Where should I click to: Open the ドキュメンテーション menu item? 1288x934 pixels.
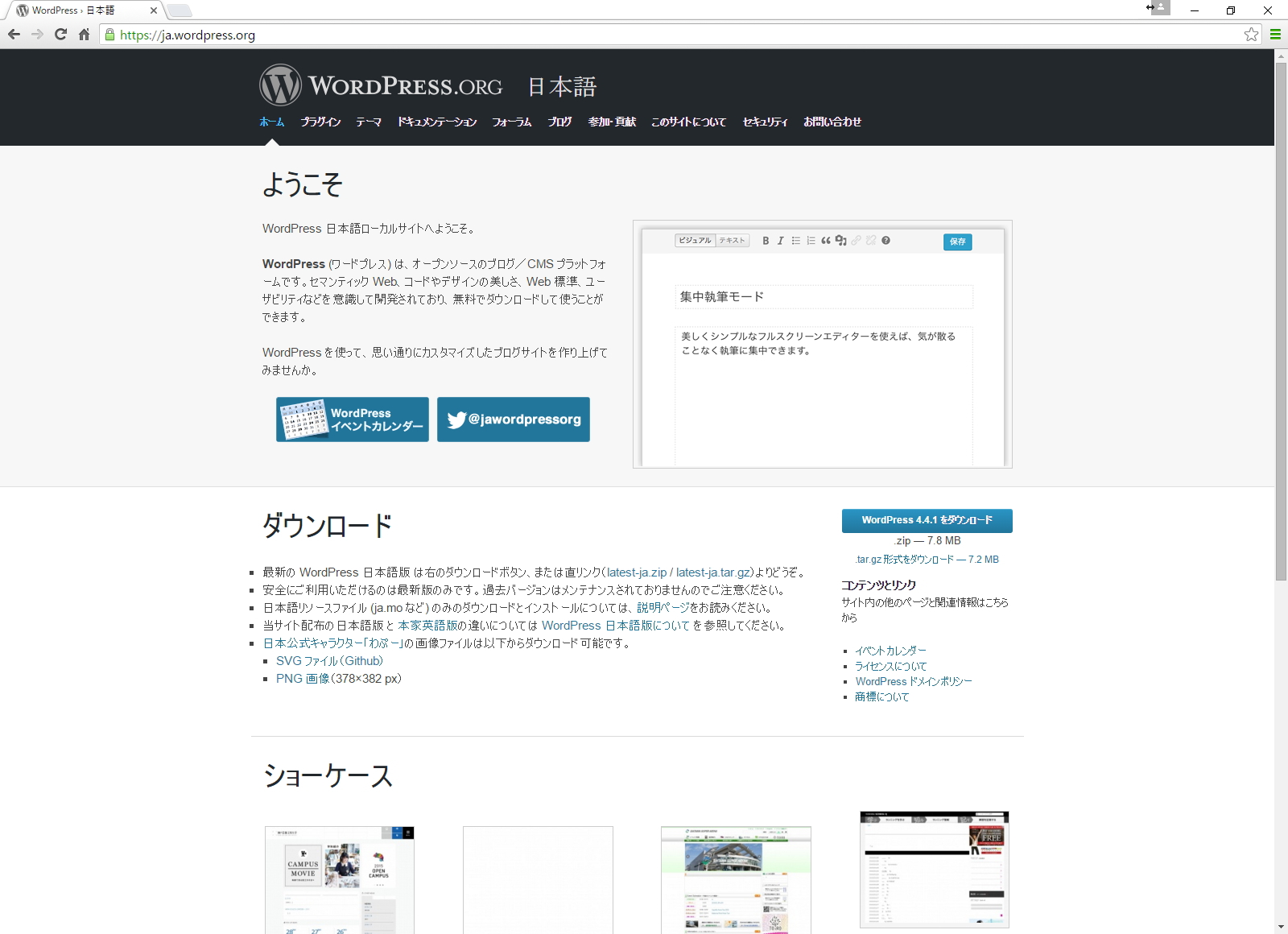[x=437, y=122]
